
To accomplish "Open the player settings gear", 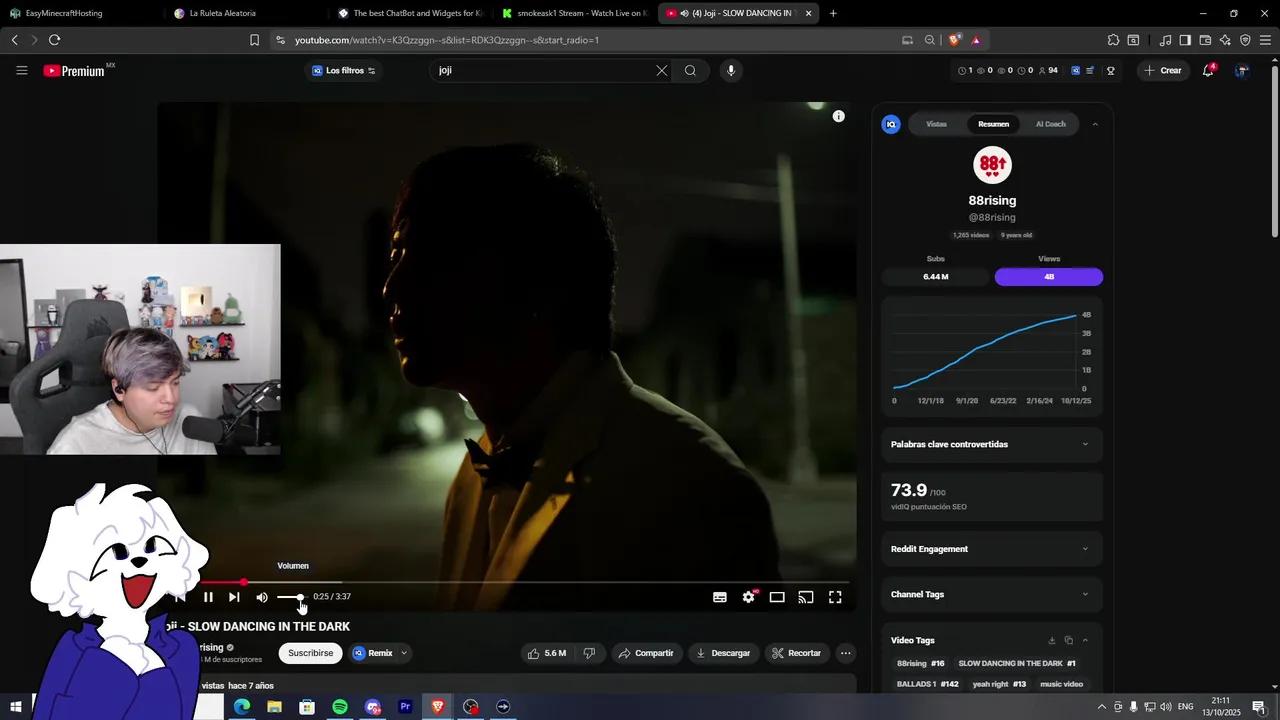I will pos(748,597).
